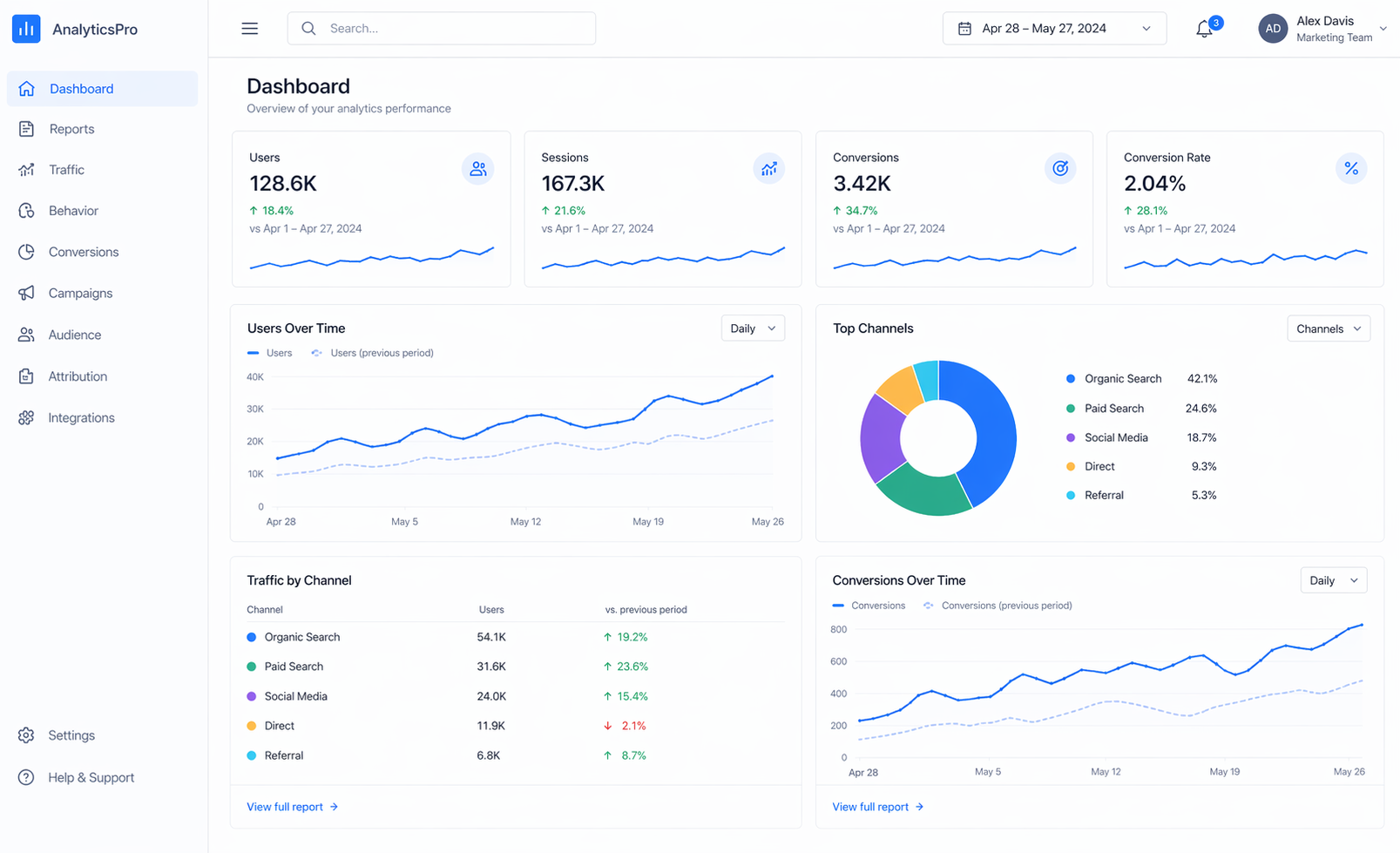Click the AnalyticsPro logo icon
The height and width of the screenshot is (853, 1400).
pyautogui.click(x=26, y=29)
